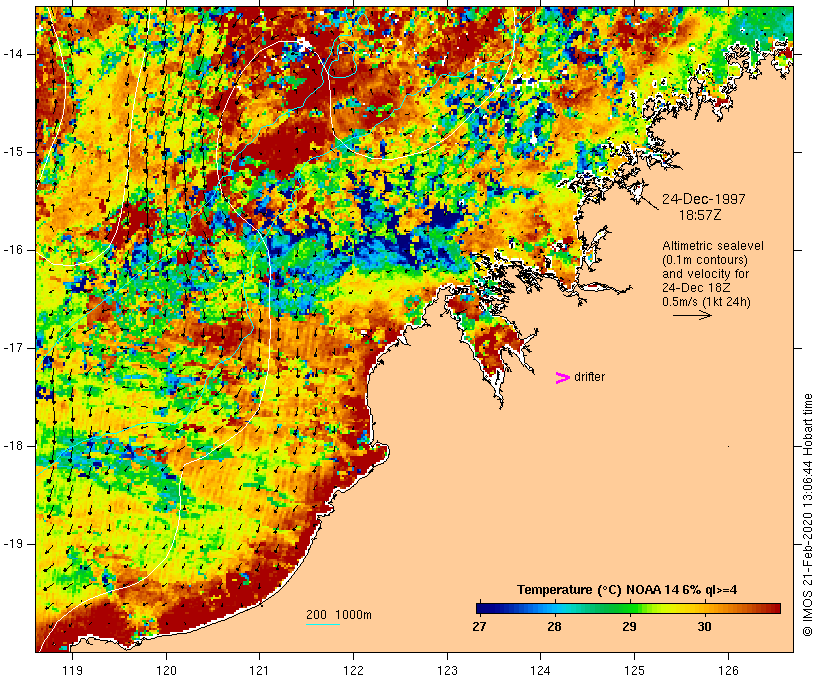Click the colorbar tick label 30
820x680 pixels.
[x=704, y=626]
